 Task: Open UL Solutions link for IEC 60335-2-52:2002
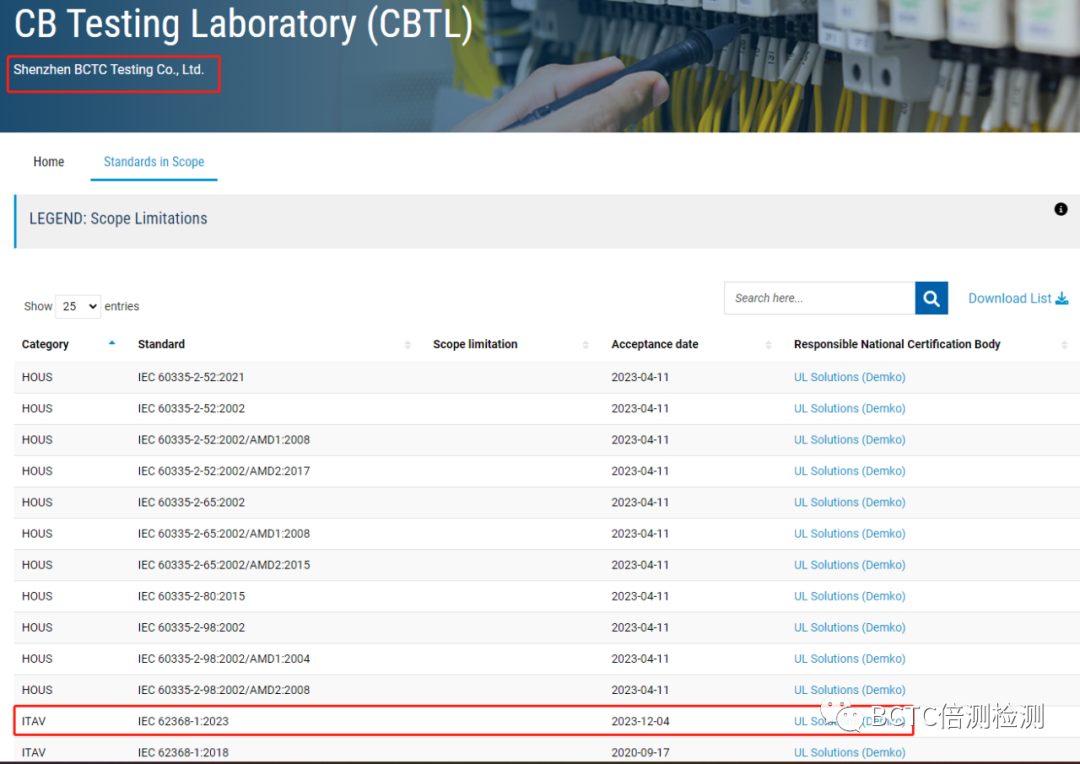tap(849, 409)
